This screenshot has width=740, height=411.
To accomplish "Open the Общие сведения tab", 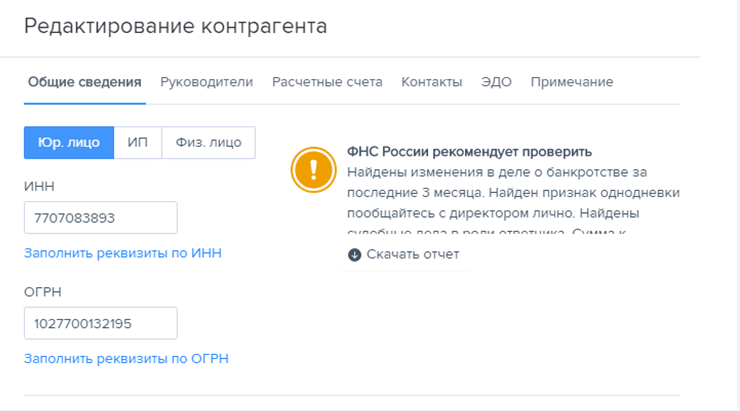I will coord(84,82).
